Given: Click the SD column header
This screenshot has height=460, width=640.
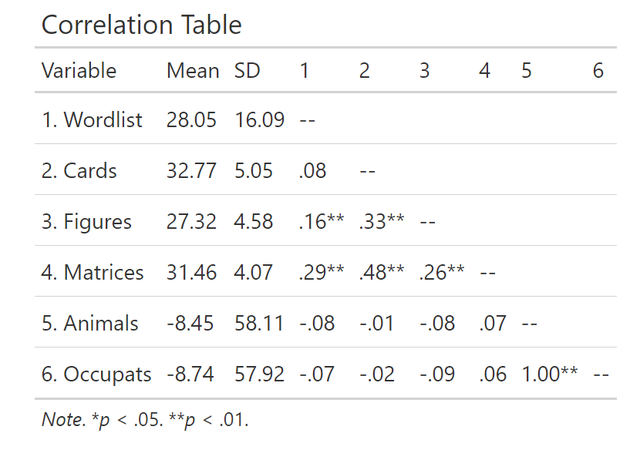Looking at the screenshot, I should click(246, 71).
